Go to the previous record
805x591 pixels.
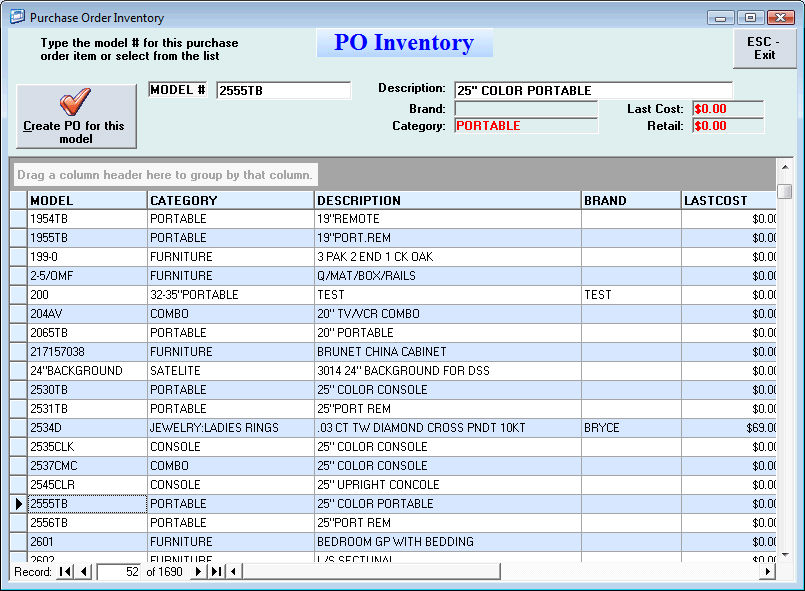(x=84, y=572)
